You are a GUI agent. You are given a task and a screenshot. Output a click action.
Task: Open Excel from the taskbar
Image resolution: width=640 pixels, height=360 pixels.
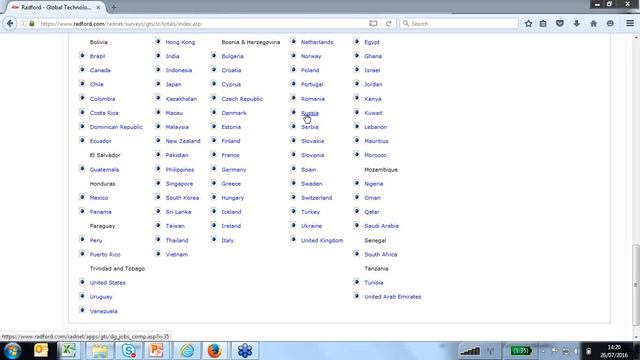coord(69,351)
